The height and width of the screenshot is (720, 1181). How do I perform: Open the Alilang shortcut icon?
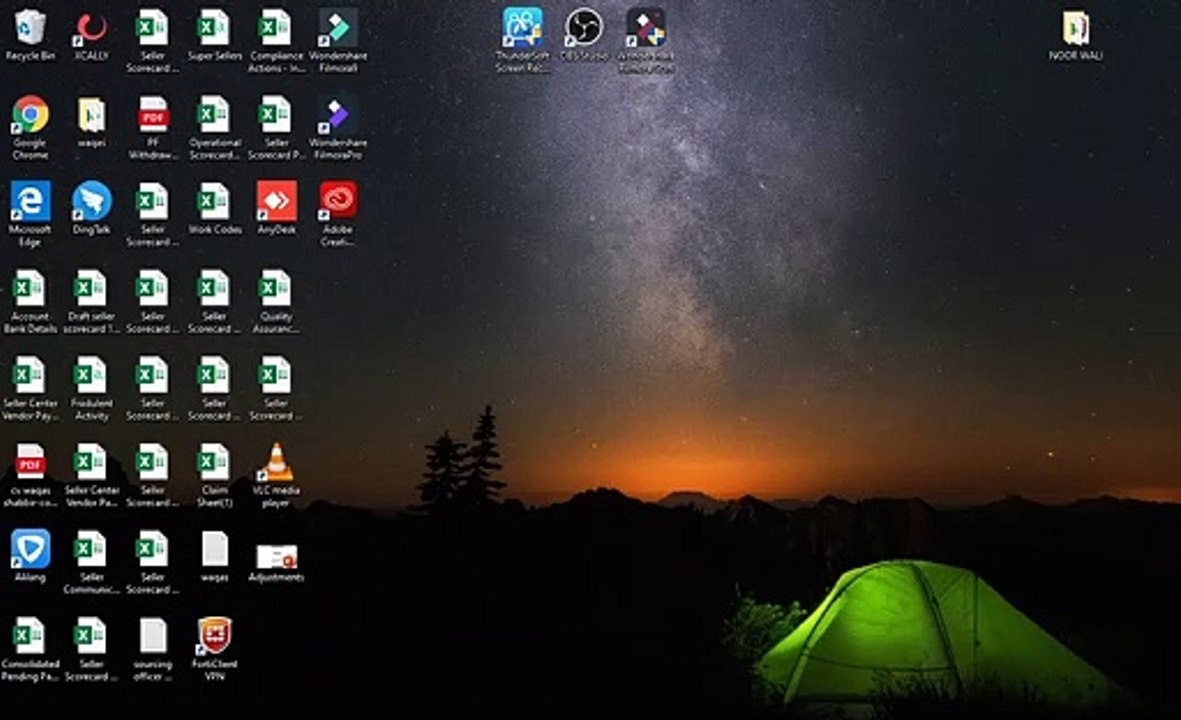point(30,550)
